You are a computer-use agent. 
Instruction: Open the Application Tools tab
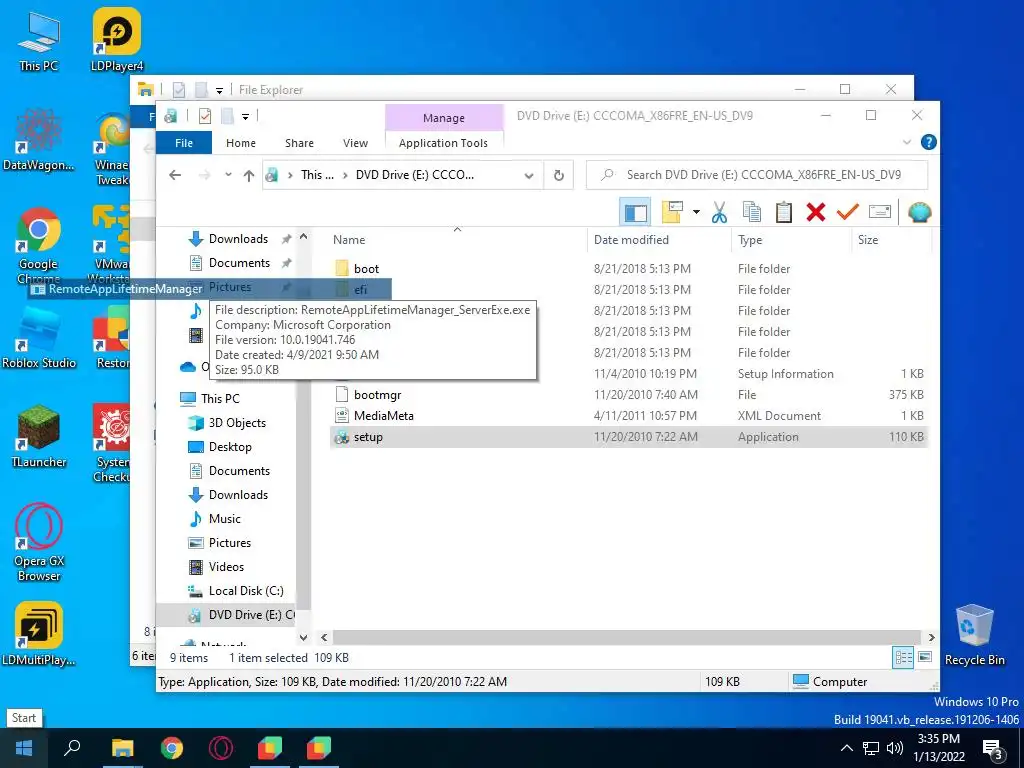(443, 143)
